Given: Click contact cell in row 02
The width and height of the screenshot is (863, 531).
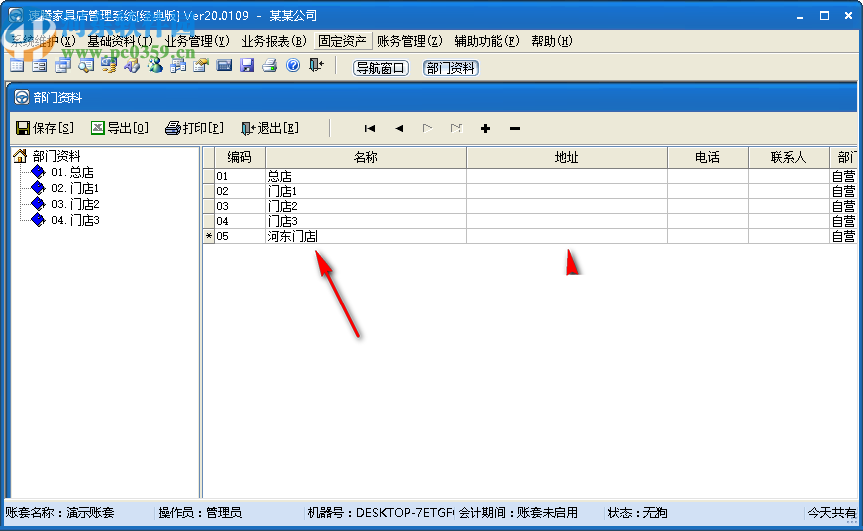Looking at the screenshot, I should [788, 191].
